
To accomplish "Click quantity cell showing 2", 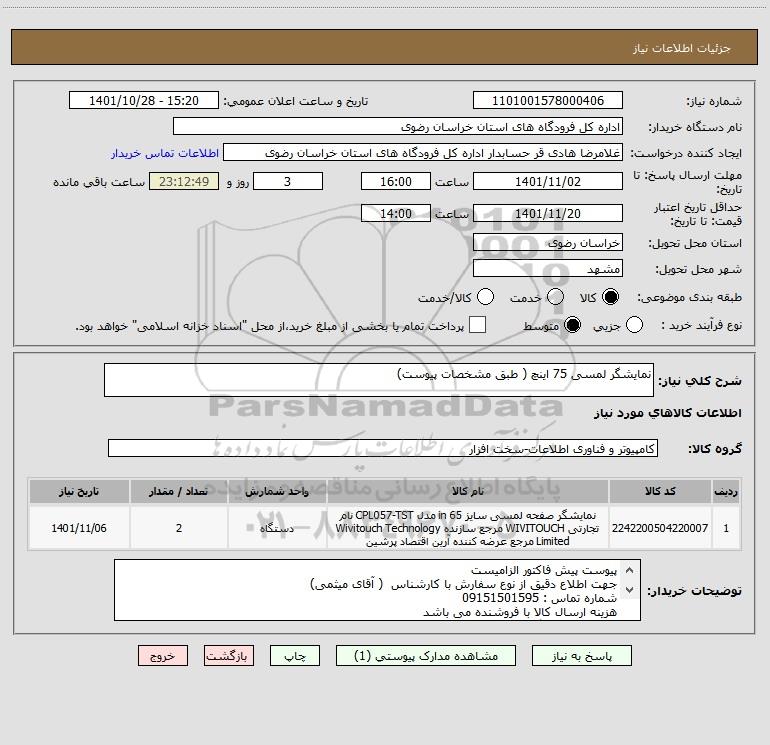I will click(179, 528).
